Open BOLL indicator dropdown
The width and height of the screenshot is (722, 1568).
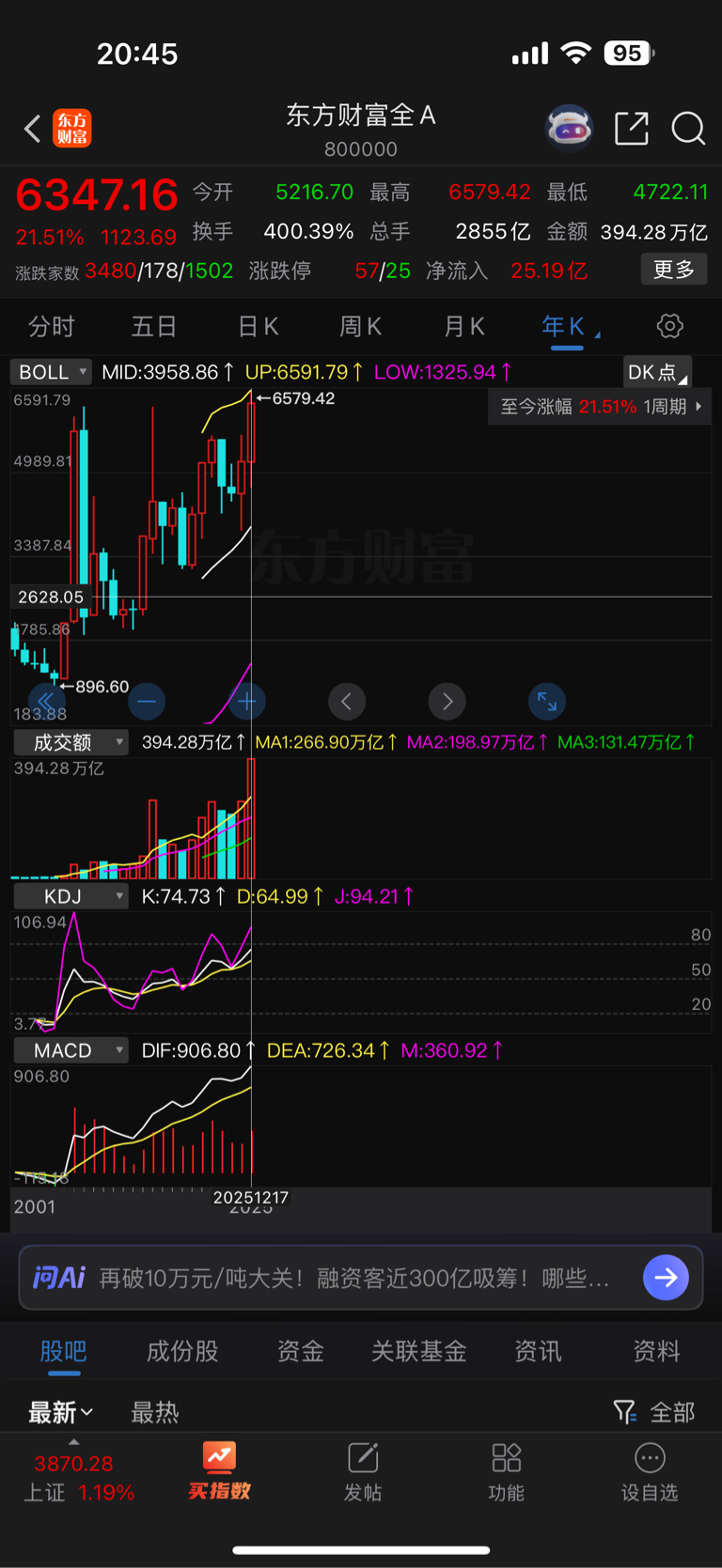[50, 372]
